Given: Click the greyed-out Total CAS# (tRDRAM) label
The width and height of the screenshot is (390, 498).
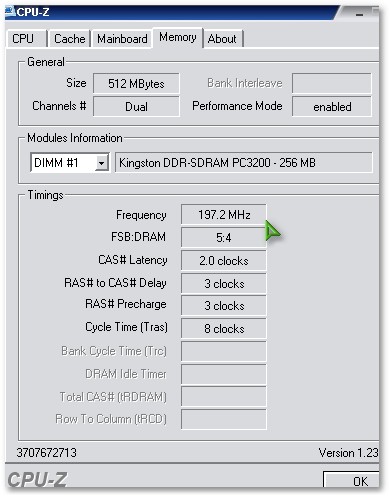Looking at the screenshot, I should coord(113,397).
